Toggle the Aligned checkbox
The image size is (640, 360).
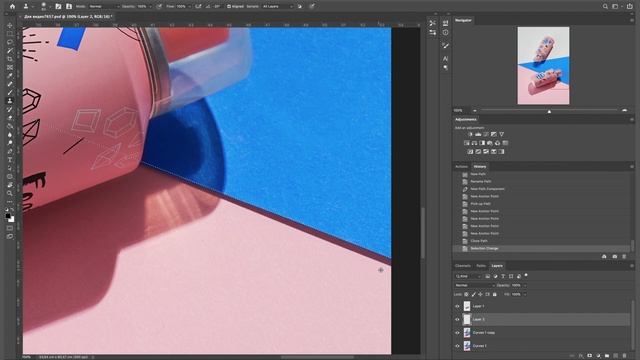tap(229, 7)
